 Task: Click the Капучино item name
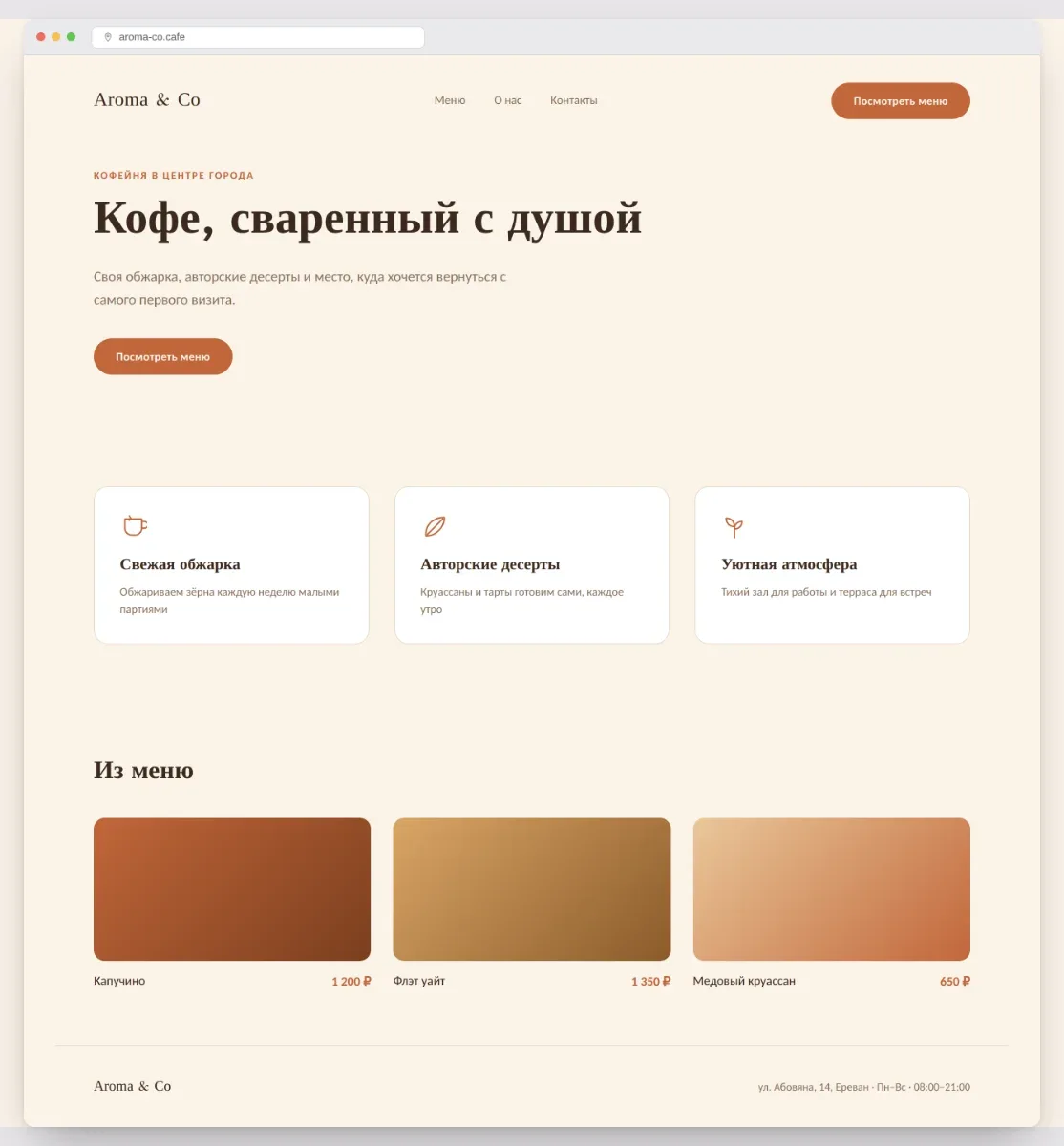point(119,981)
